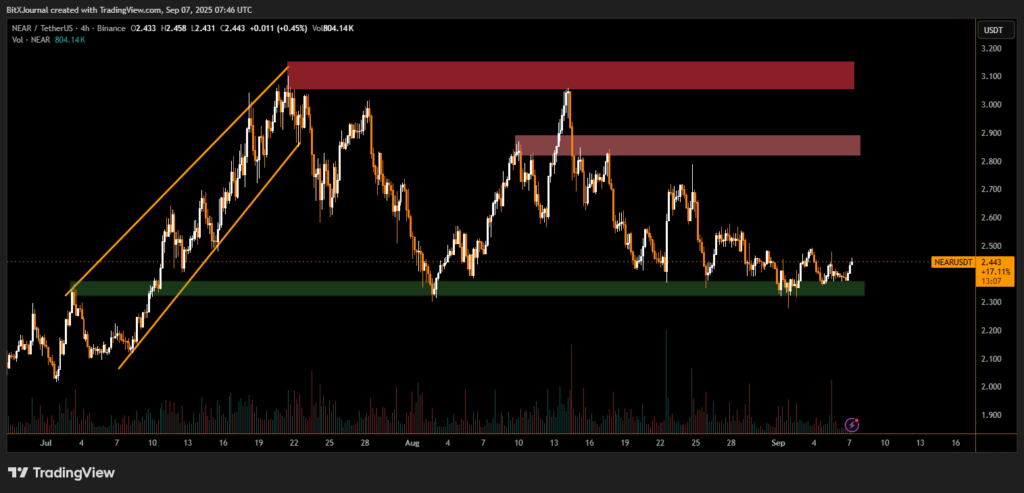1024x493 pixels.
Task: Click the Jul label on time axis
Action: tap(46, 441)
